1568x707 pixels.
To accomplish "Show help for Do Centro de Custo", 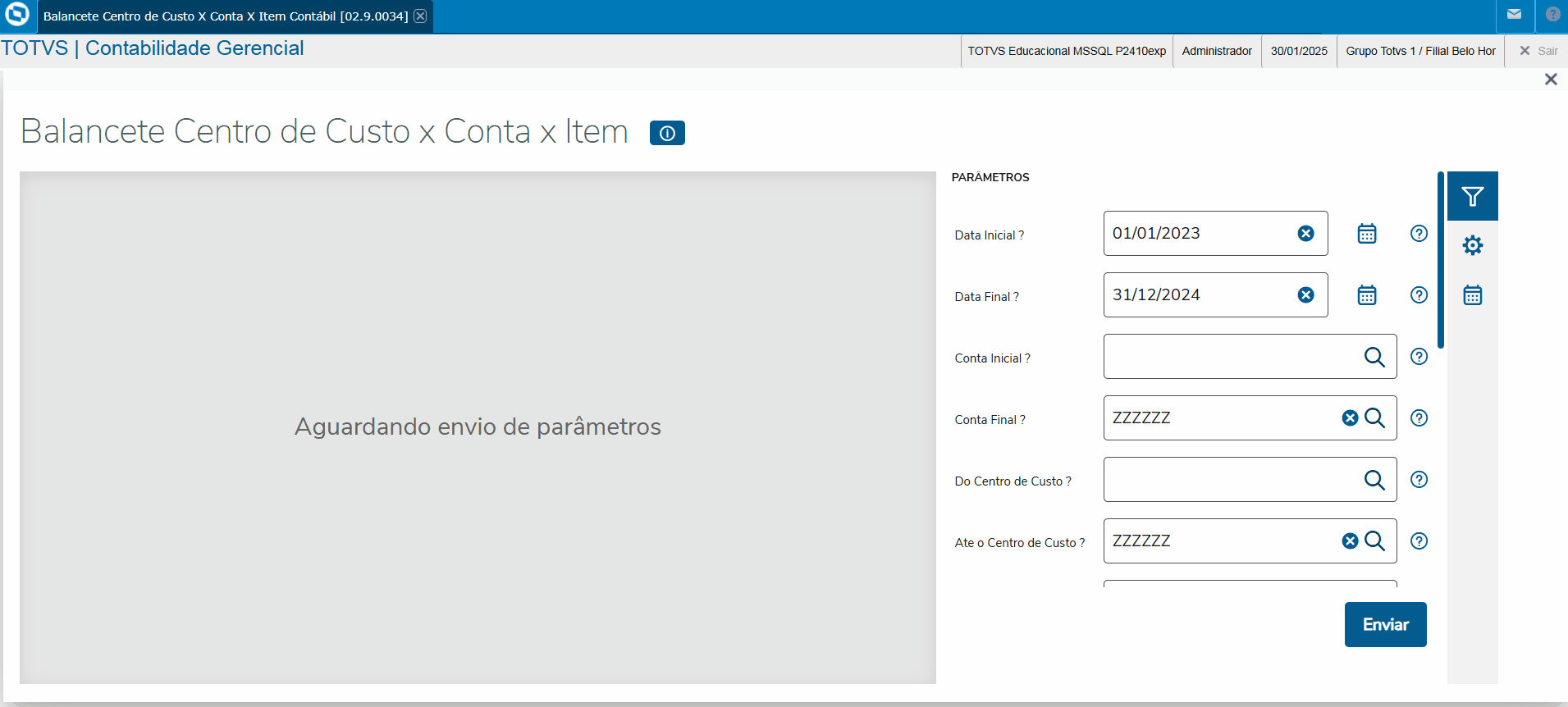I will coord(1419,480).
